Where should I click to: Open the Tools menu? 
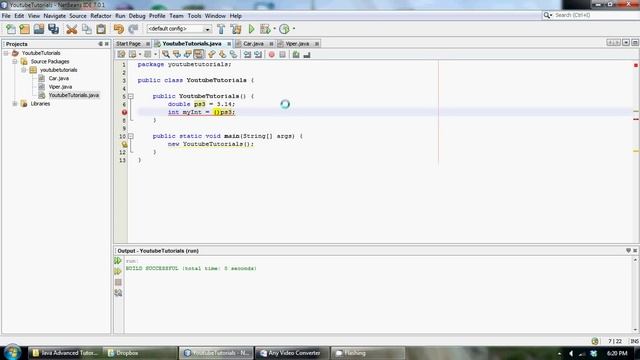click(194, 16)
